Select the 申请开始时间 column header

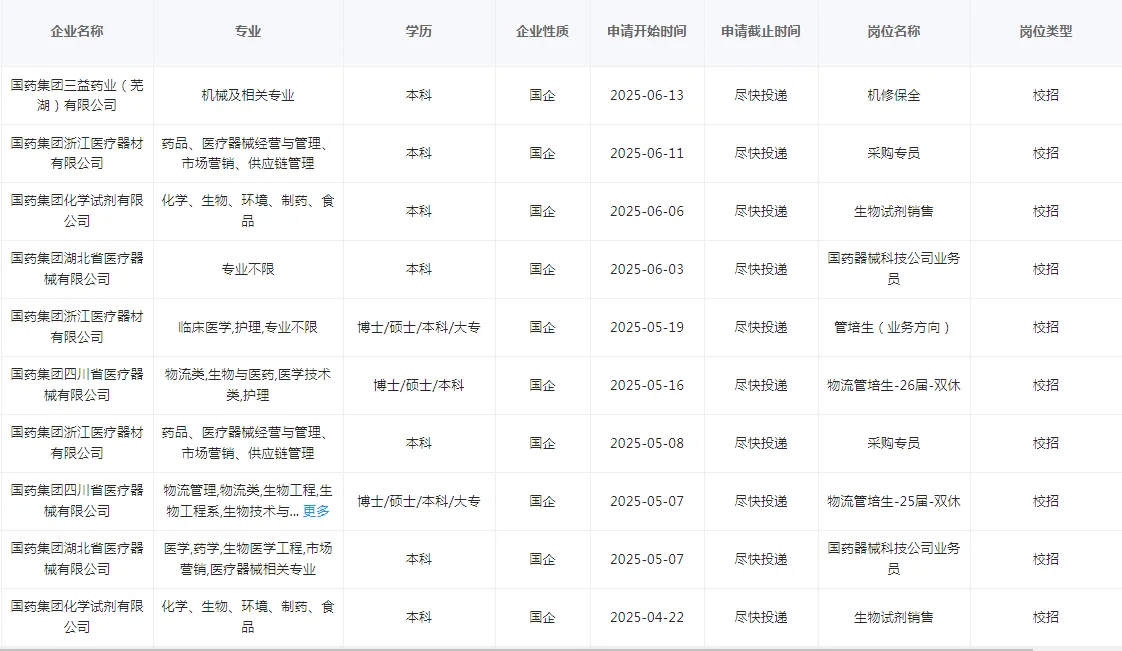click(647, 31)
